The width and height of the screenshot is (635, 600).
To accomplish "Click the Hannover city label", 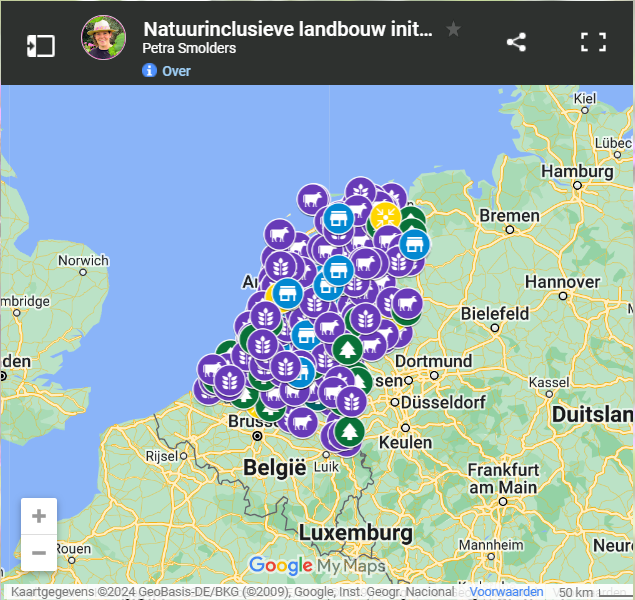I will coord(563,282).
